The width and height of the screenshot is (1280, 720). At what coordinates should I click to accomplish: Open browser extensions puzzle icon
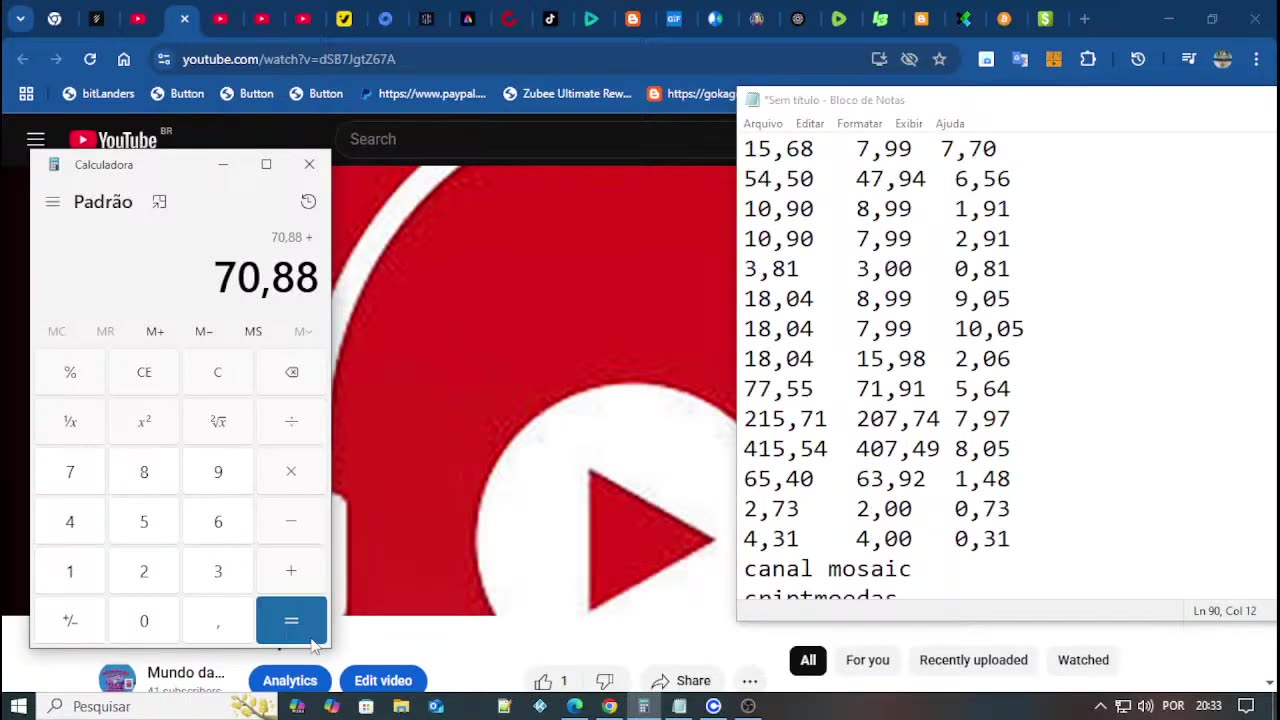pos(1088,59)
